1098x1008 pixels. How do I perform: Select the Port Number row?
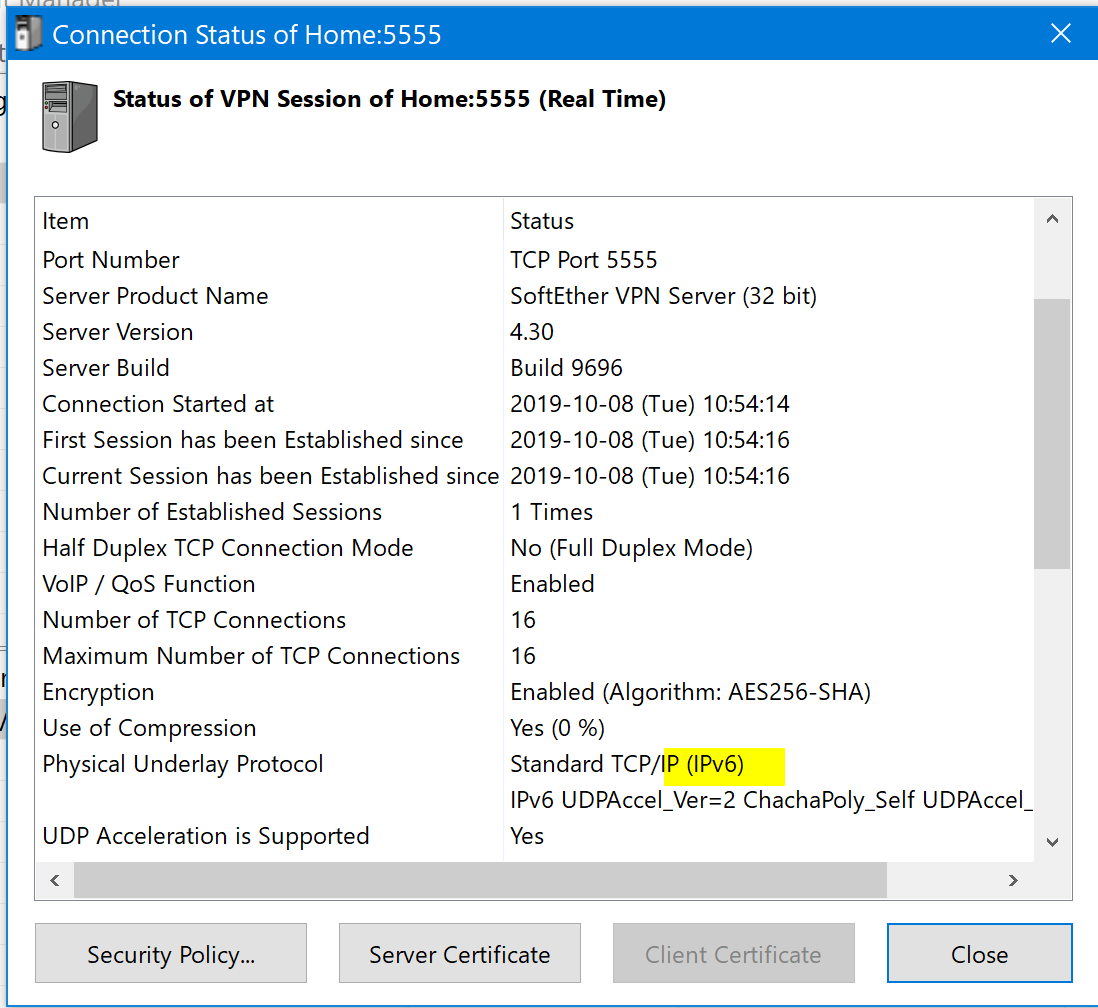[111, 260]
